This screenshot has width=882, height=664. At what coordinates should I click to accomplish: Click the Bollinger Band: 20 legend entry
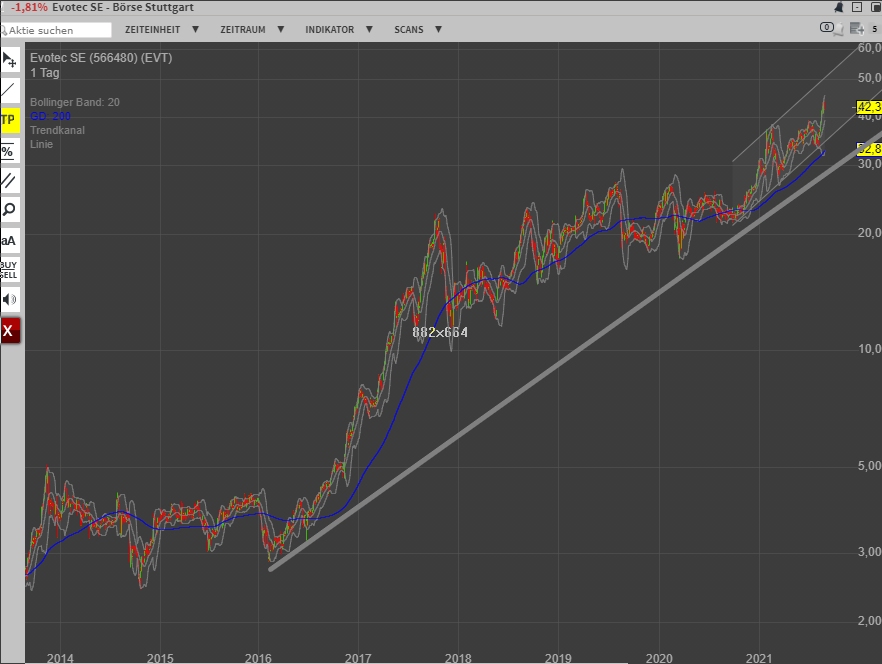pyautogui.click(x=75, y=102)
